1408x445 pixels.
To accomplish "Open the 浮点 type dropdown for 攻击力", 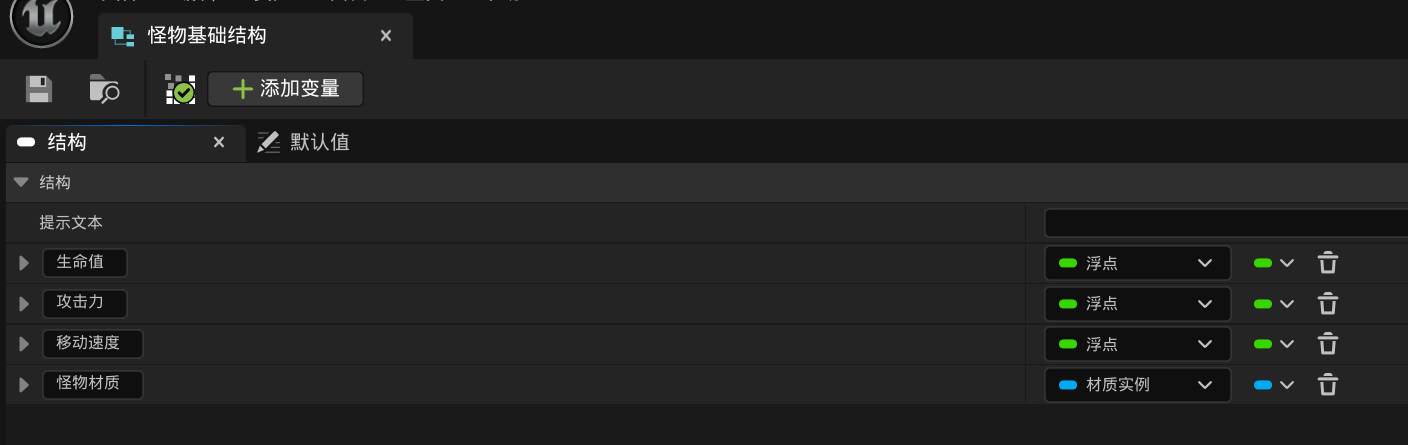I will pos(1137,303).
